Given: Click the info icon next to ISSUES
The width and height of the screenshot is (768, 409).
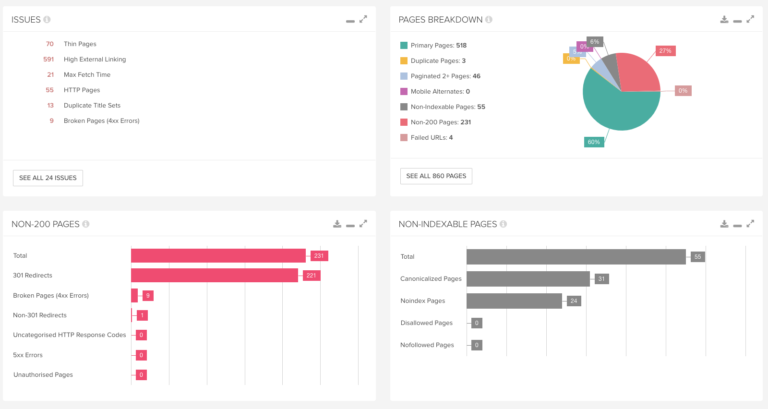Looking at the screenshot, I should tap(47, 20).
